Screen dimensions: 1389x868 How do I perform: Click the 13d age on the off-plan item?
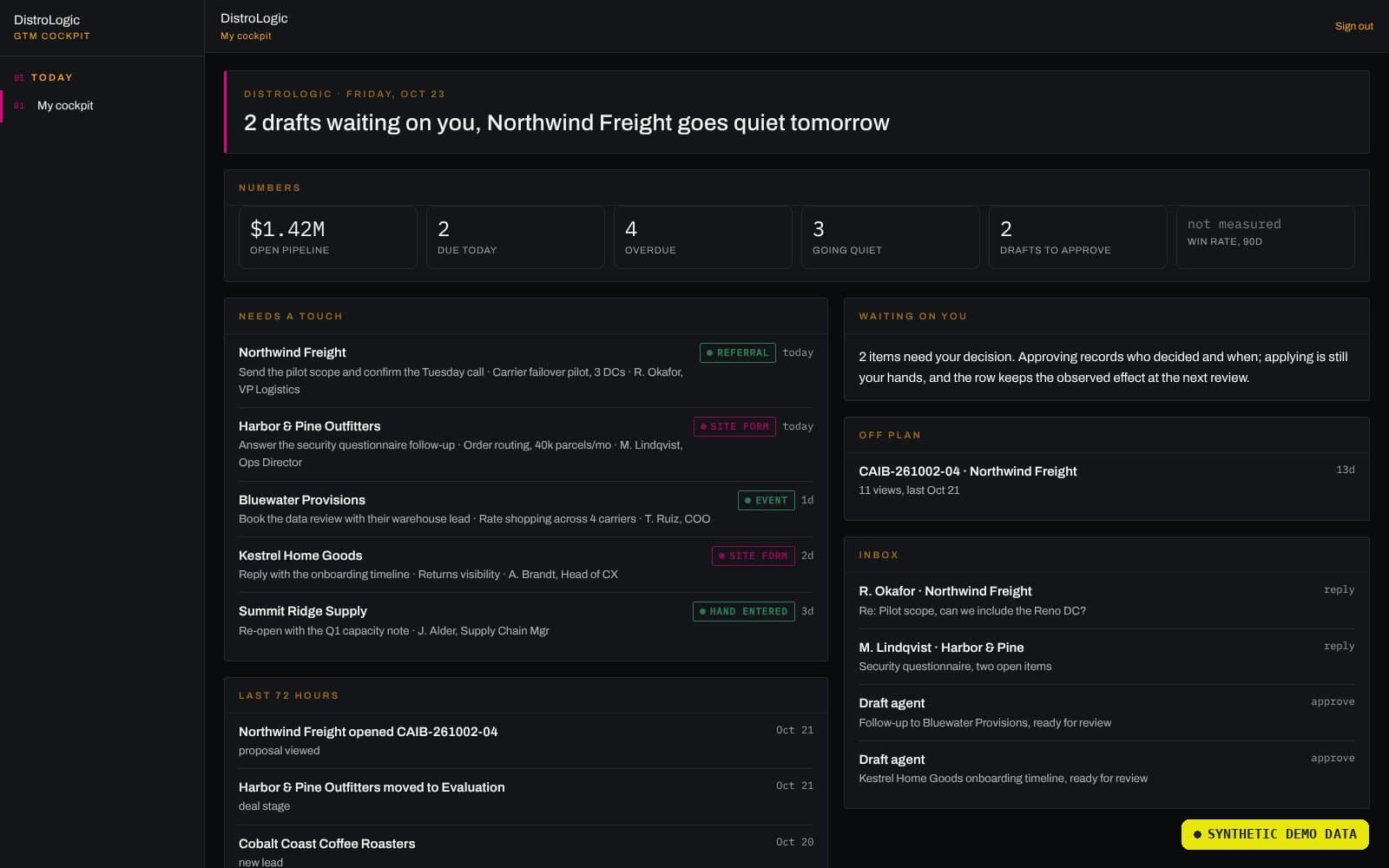1345,470
